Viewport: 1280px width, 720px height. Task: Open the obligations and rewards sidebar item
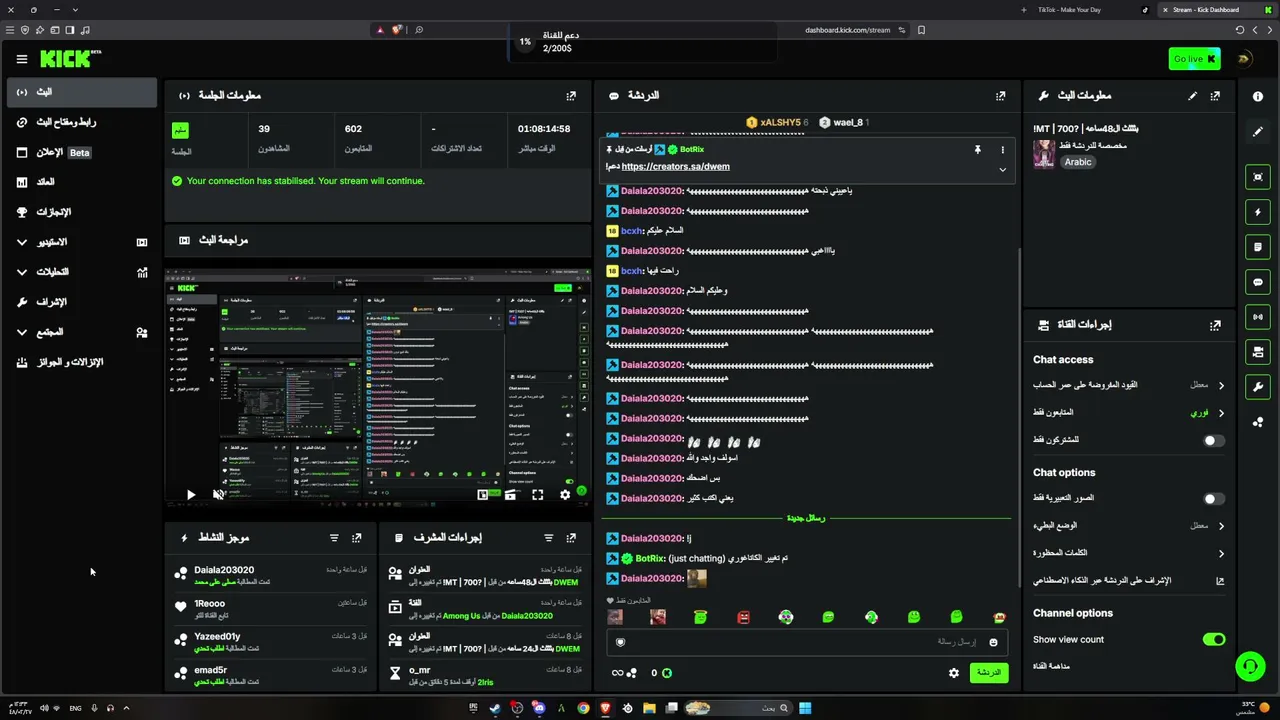click(82, 362)
